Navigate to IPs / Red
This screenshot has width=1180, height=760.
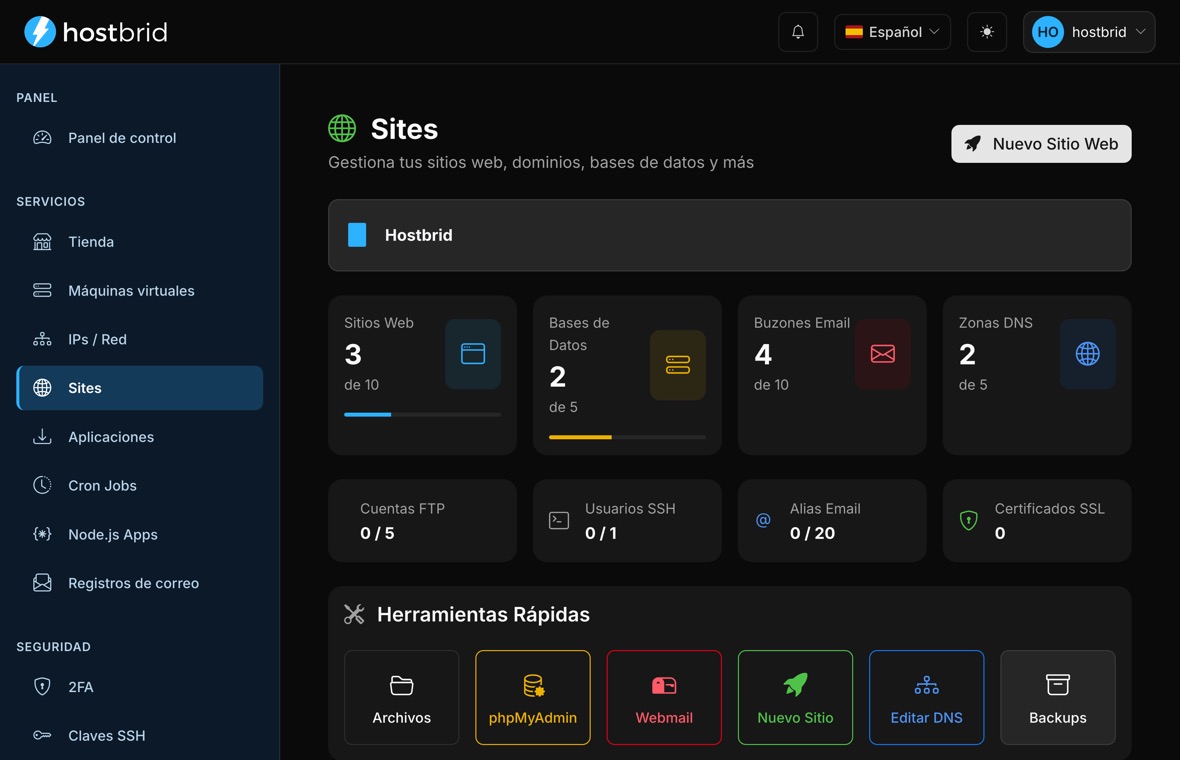[x=140, y=339]
